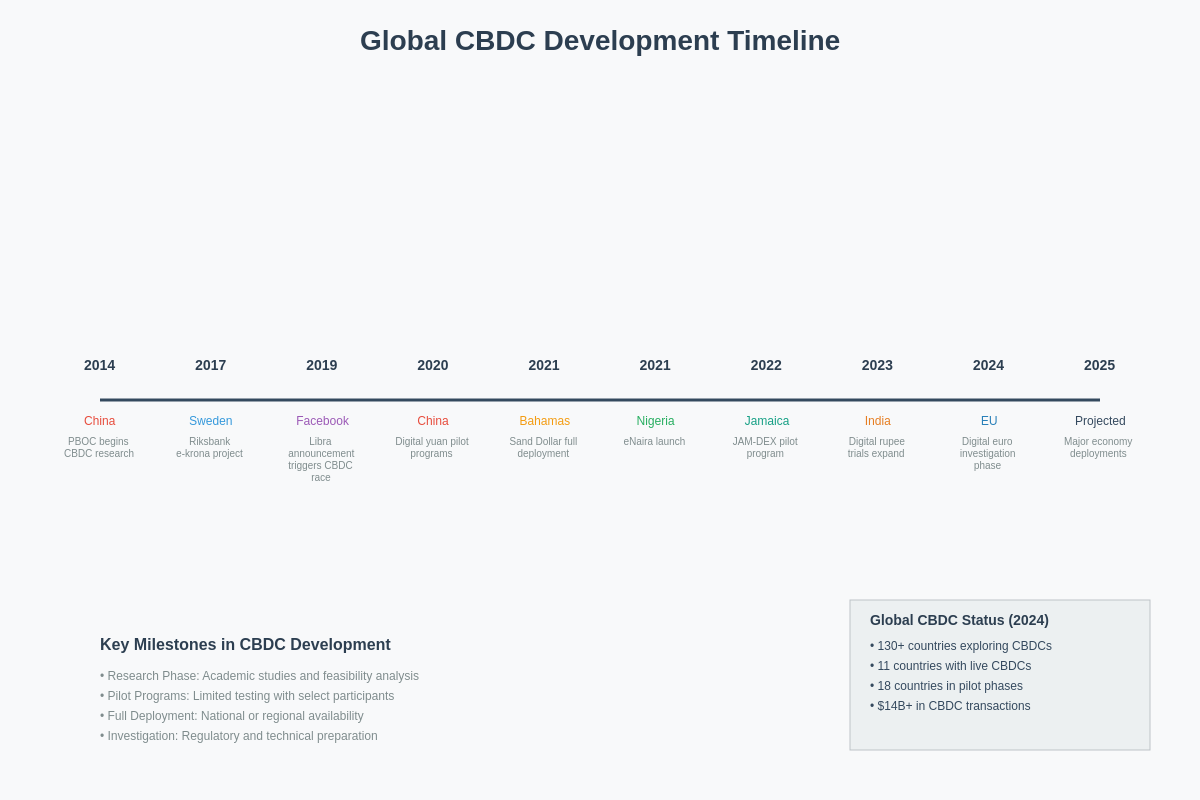The width and height of the screenshot is (1200, 800).
Task: Click '11 countries with live CBDCs' line
Action: 950,666
